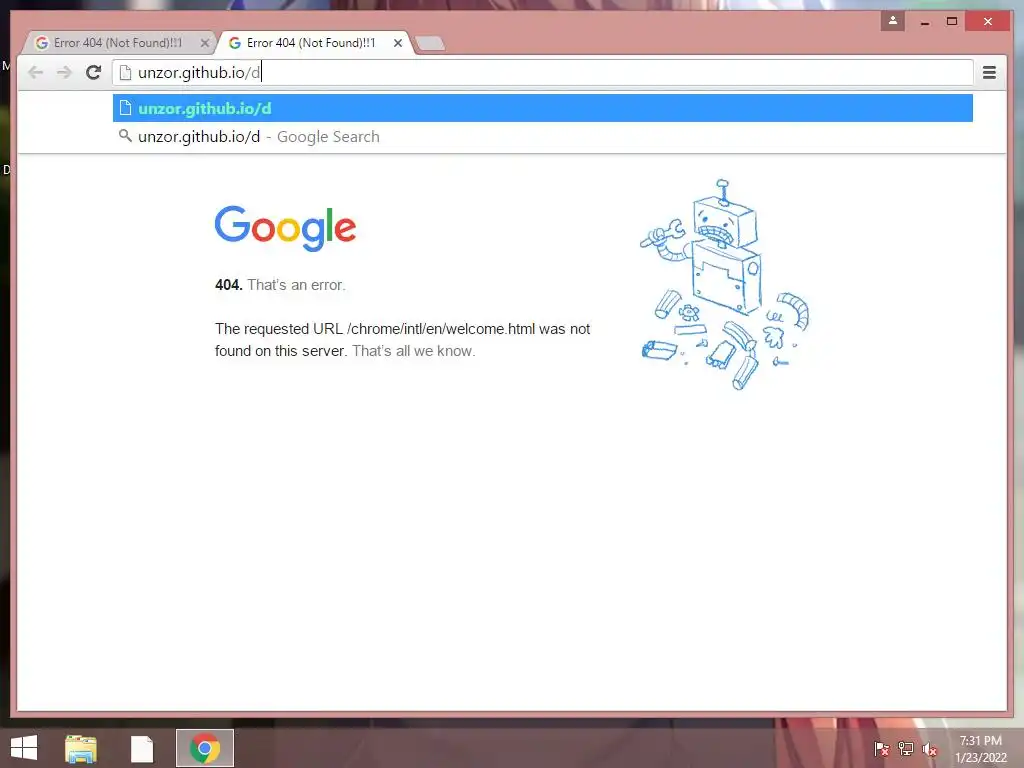
Task: Close the Chrome window
Action: (988, 22)
